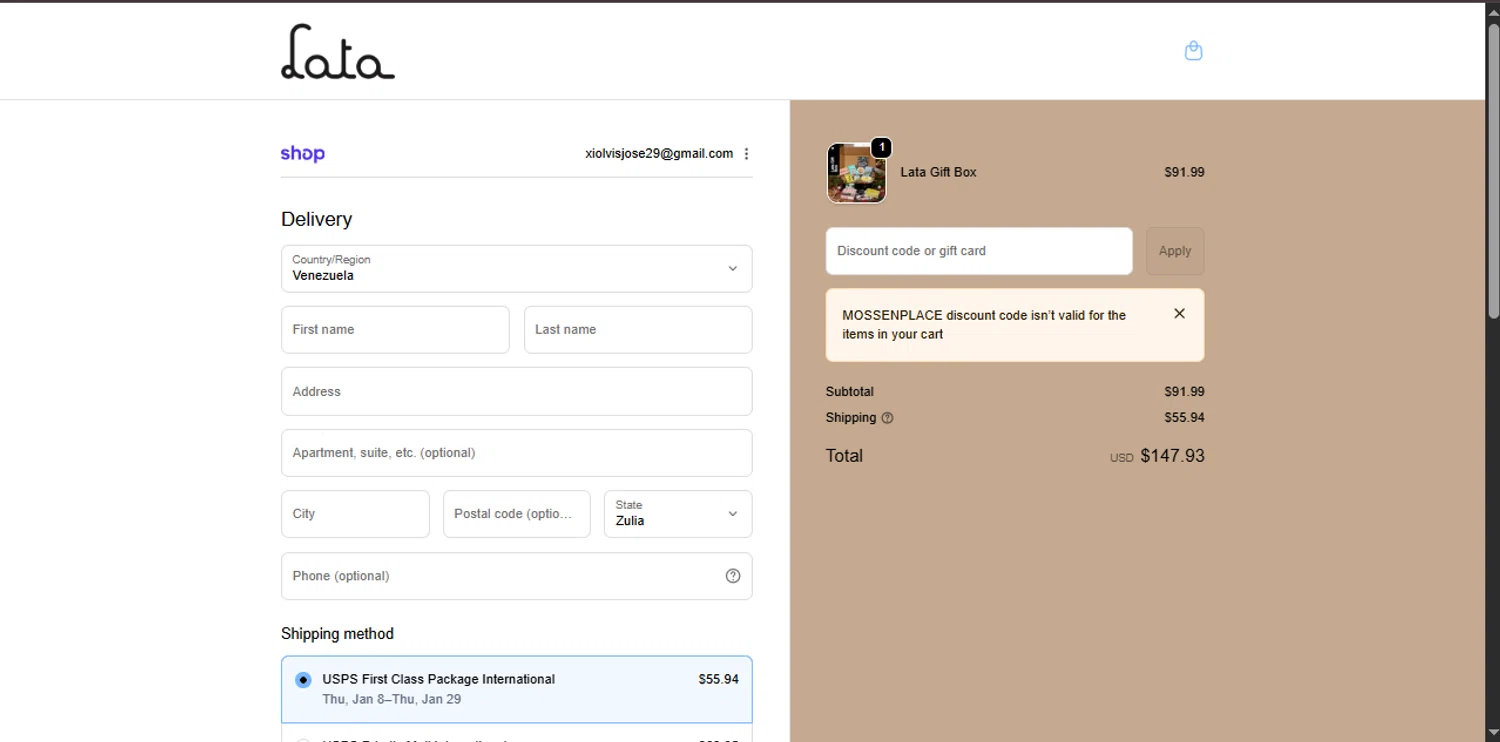Open the Country/Region dropdown

click(517, 269)
